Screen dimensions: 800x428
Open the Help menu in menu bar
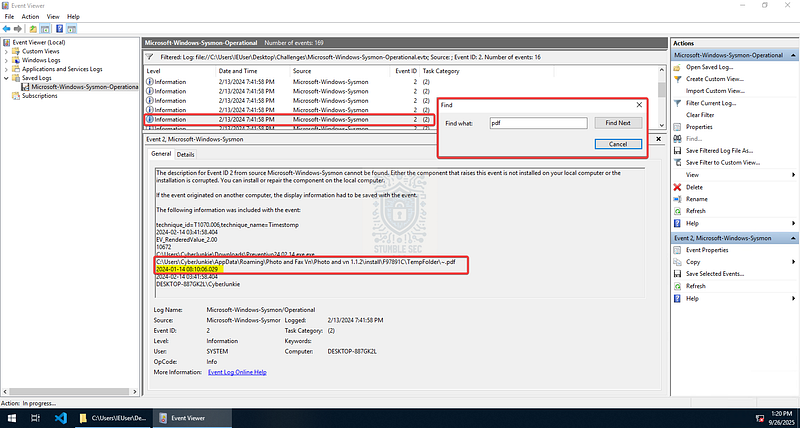pos(73,17)
